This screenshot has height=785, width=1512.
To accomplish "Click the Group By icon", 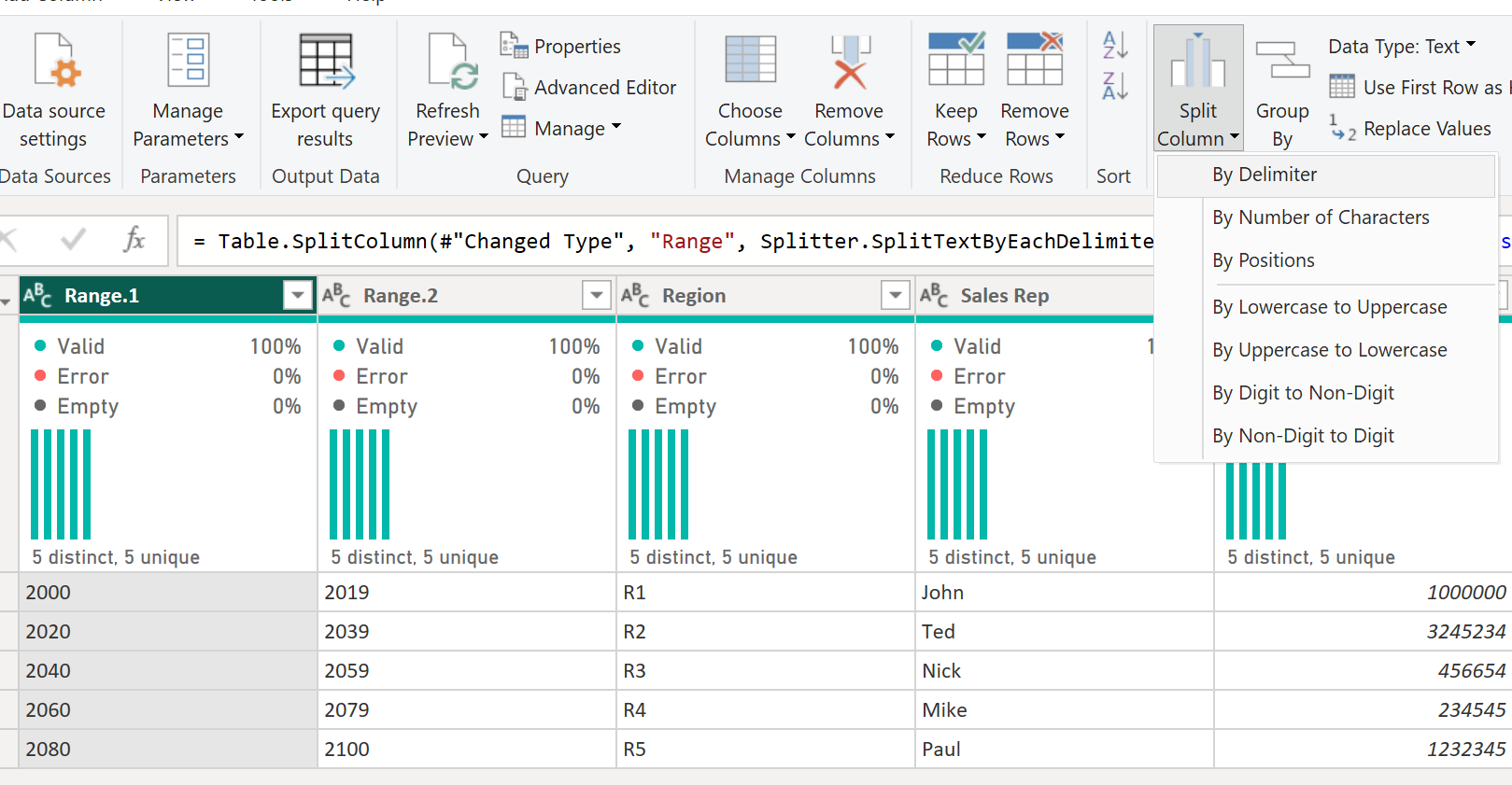I will (x=1282, y=61).
